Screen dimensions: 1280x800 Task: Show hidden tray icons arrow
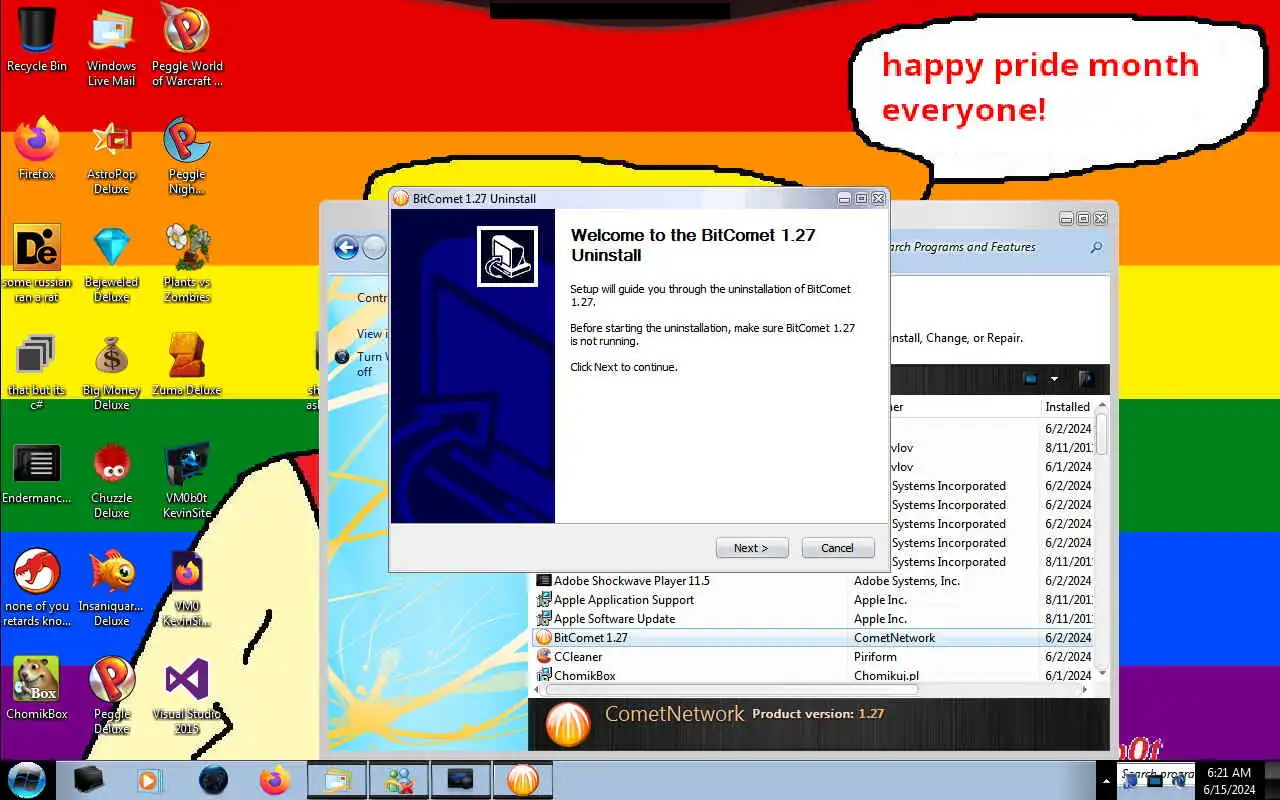[x=1106, y=780]
